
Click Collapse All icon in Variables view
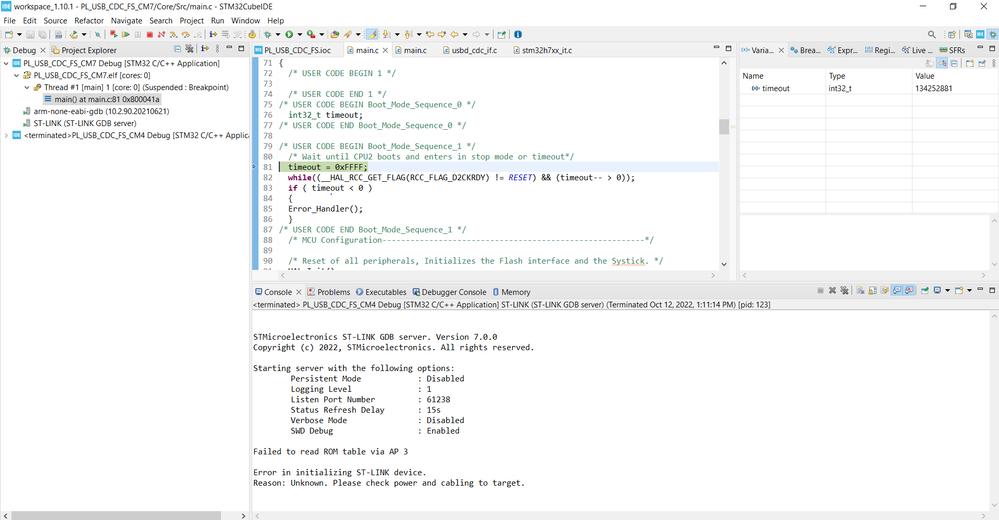(954, 63)
